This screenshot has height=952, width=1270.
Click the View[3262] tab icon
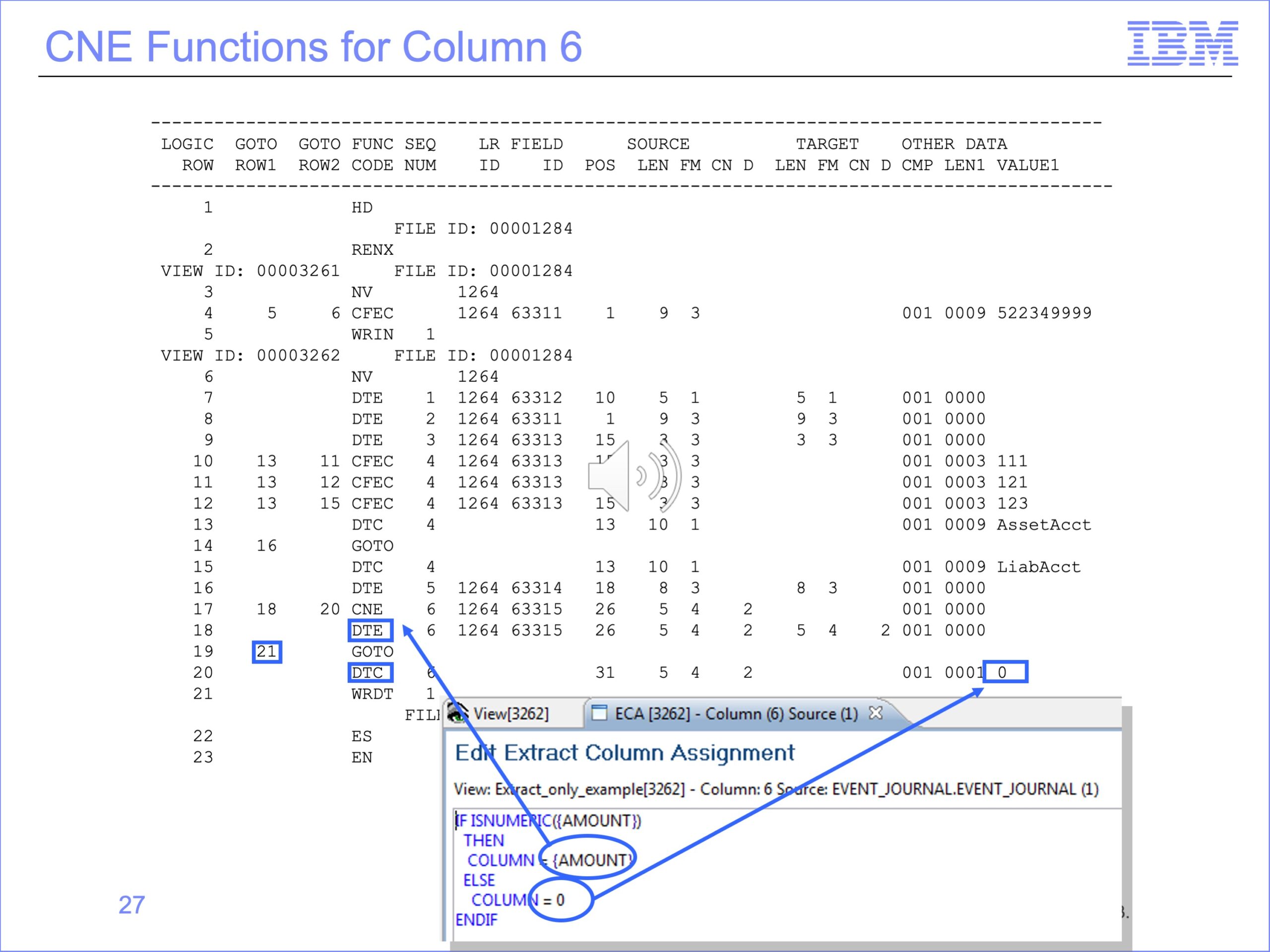coord(457,714)
